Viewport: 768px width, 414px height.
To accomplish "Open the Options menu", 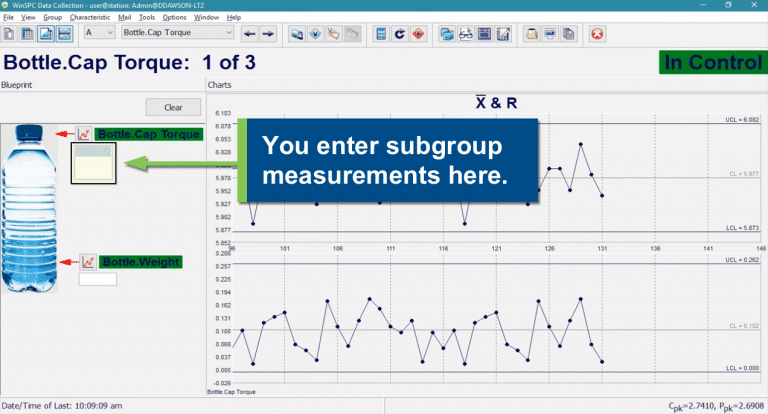I will (174, 18).
